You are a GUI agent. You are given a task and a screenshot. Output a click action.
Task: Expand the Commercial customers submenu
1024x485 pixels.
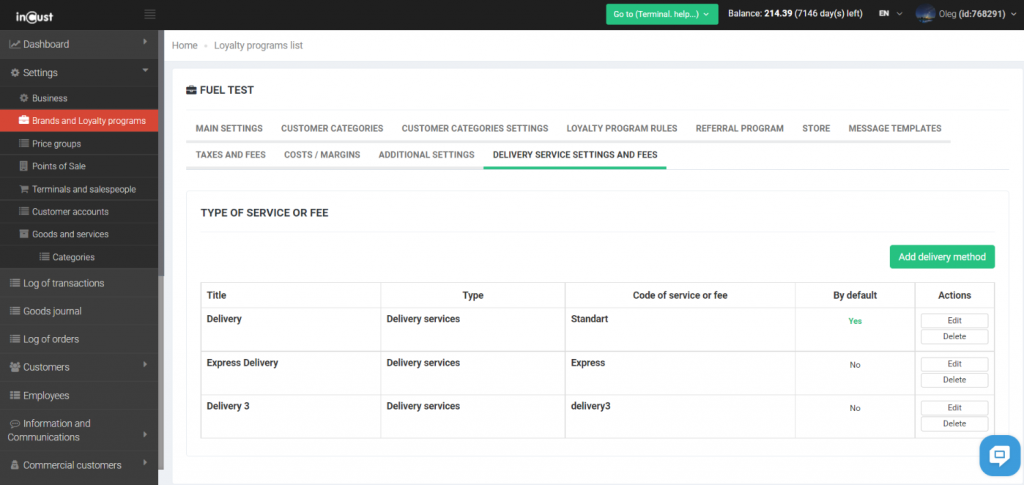pyautogui.click(x=145, y=464)
